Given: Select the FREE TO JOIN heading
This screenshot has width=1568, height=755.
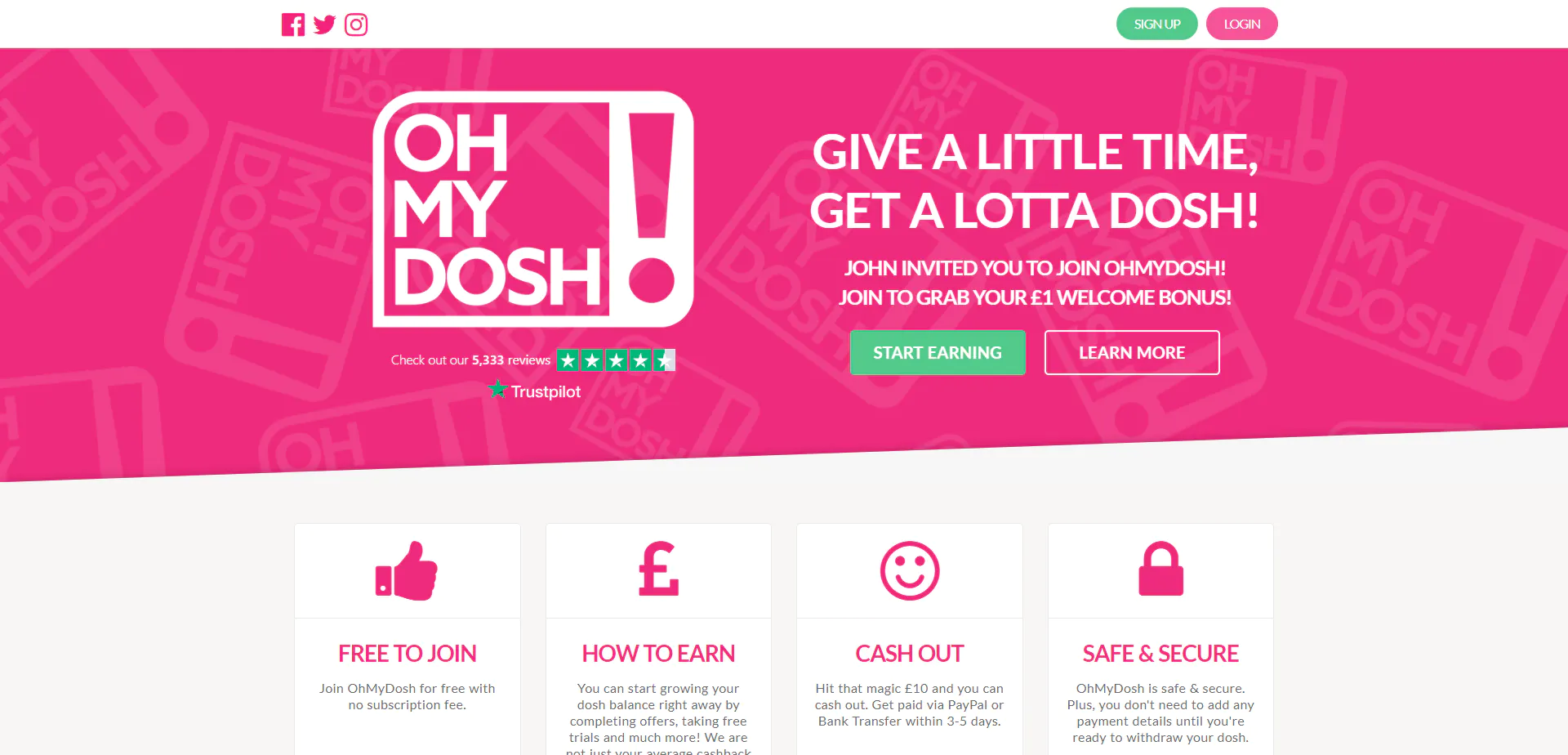Looking at the screenshot, I should click(x=407, y=654).
